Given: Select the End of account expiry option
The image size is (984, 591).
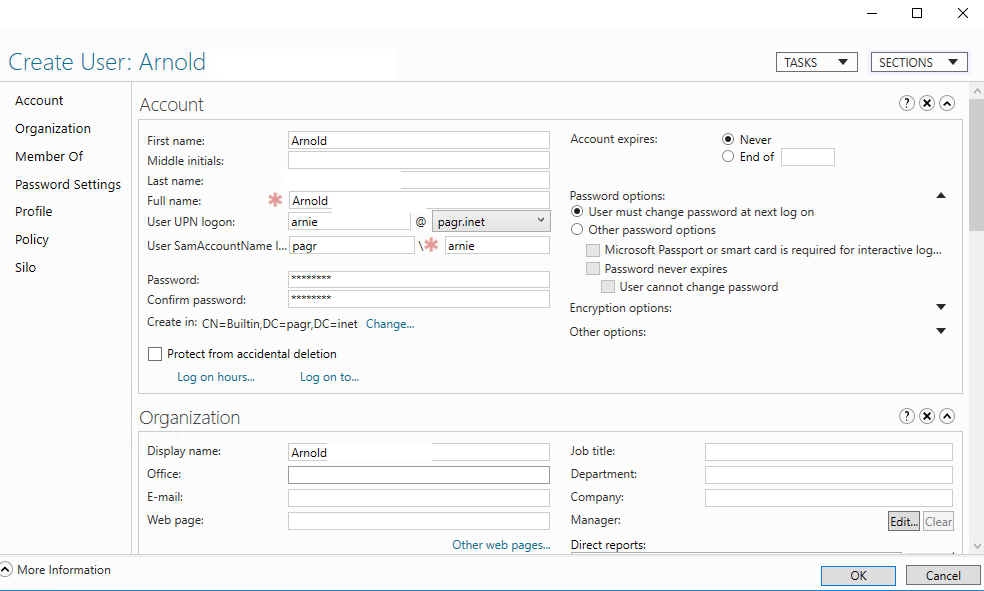Looking at the screenshot, I should 728,157.
